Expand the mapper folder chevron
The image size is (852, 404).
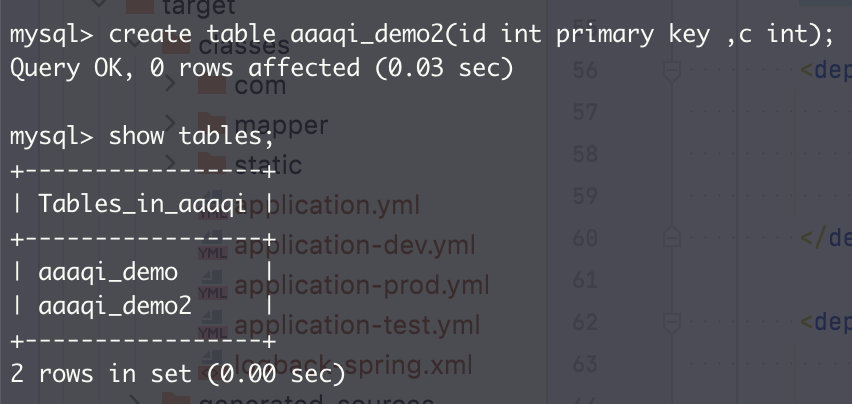tap(170, 124)
